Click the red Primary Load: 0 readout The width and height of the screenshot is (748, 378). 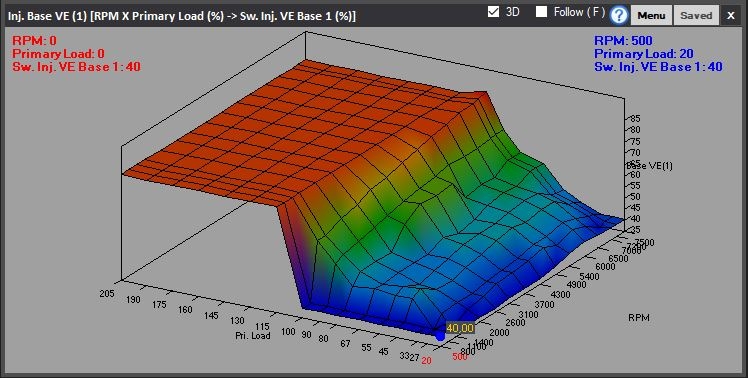[x=58, y=53]
